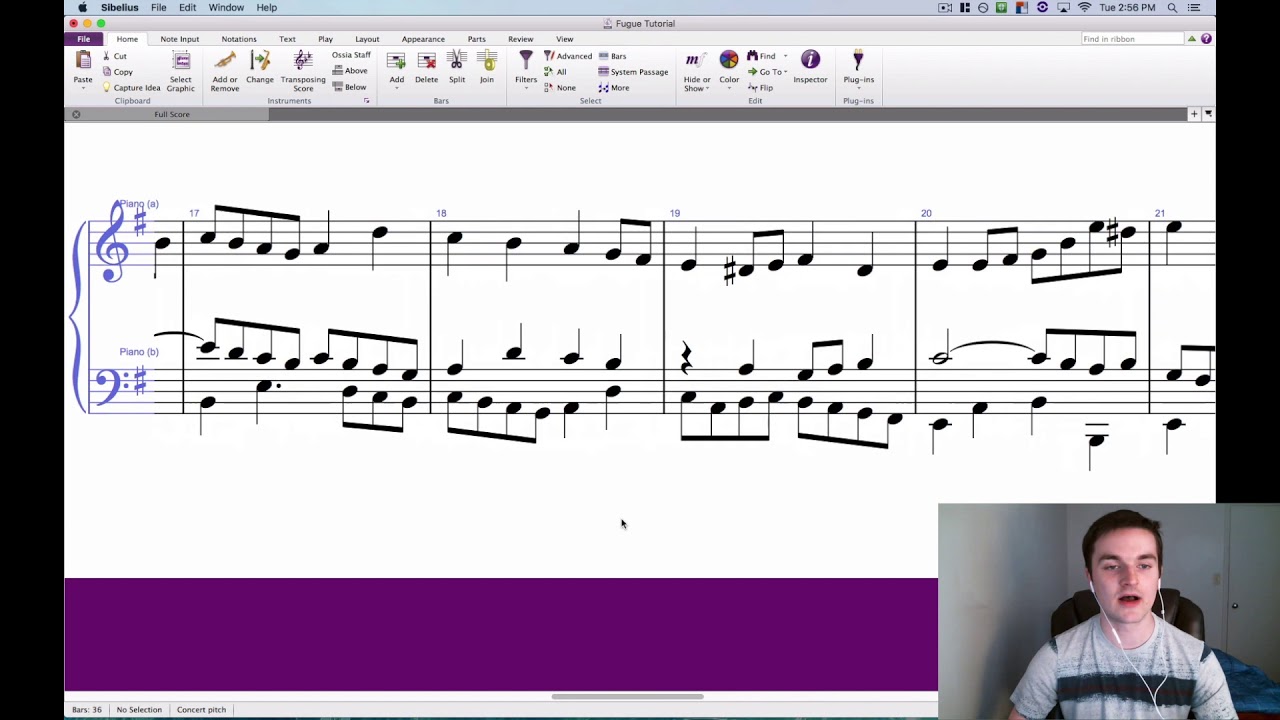
Task: Click in Find in ribbon field
Action: click(1132, 39)
